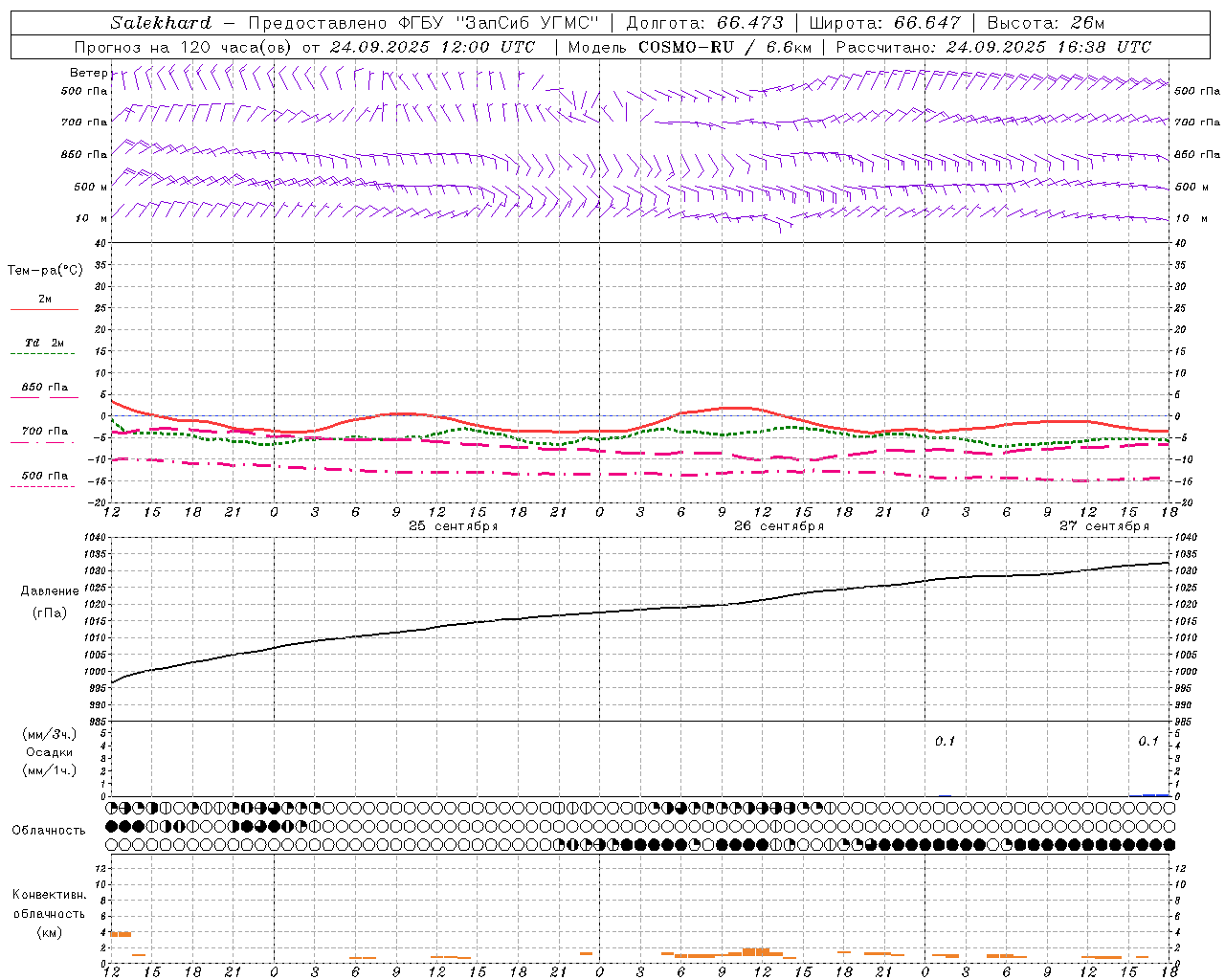Viewport: 1225px width, 980px height.
Task: Select the "Давление" pressure panel label
Action: click(50, 591)
